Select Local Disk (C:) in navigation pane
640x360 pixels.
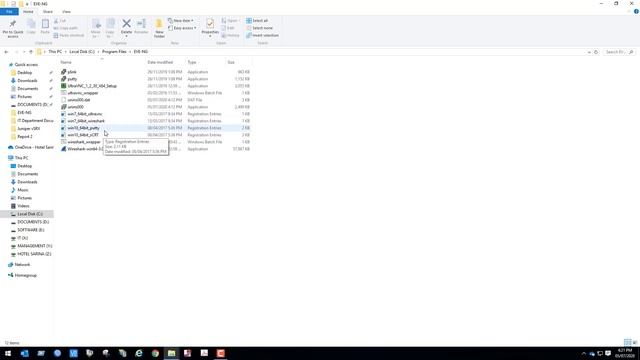point(30,214)
